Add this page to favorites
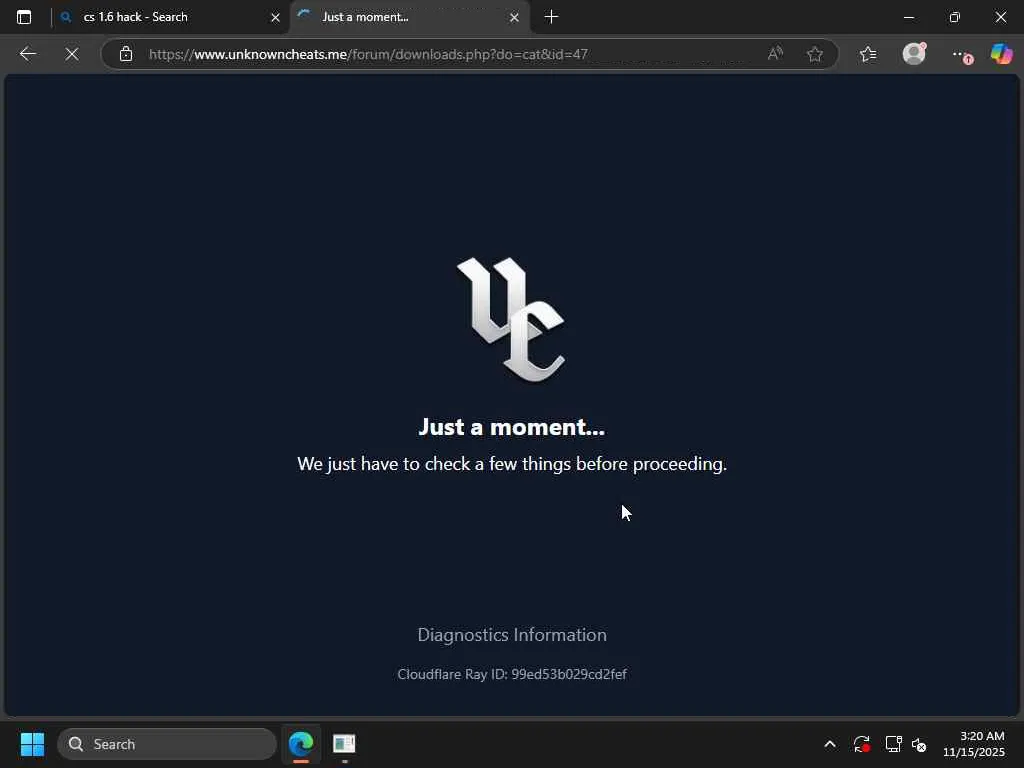Viewport: 1024px width, 768px height. click(814, 54)
